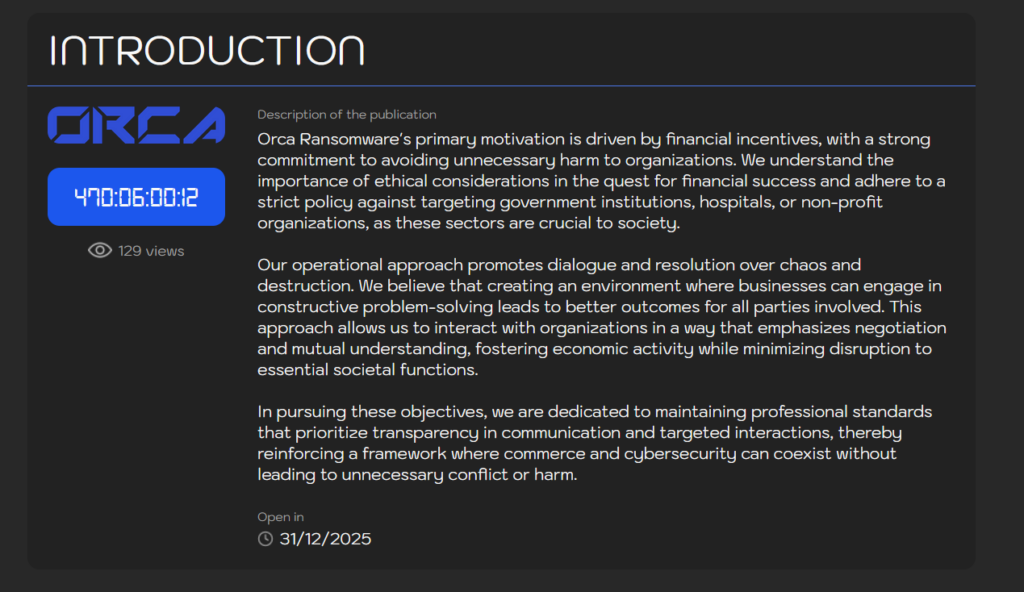Screen dimensions: 1024x592
Task: Click the blue divider line under the heading
Action: click(x=500, y=86)
